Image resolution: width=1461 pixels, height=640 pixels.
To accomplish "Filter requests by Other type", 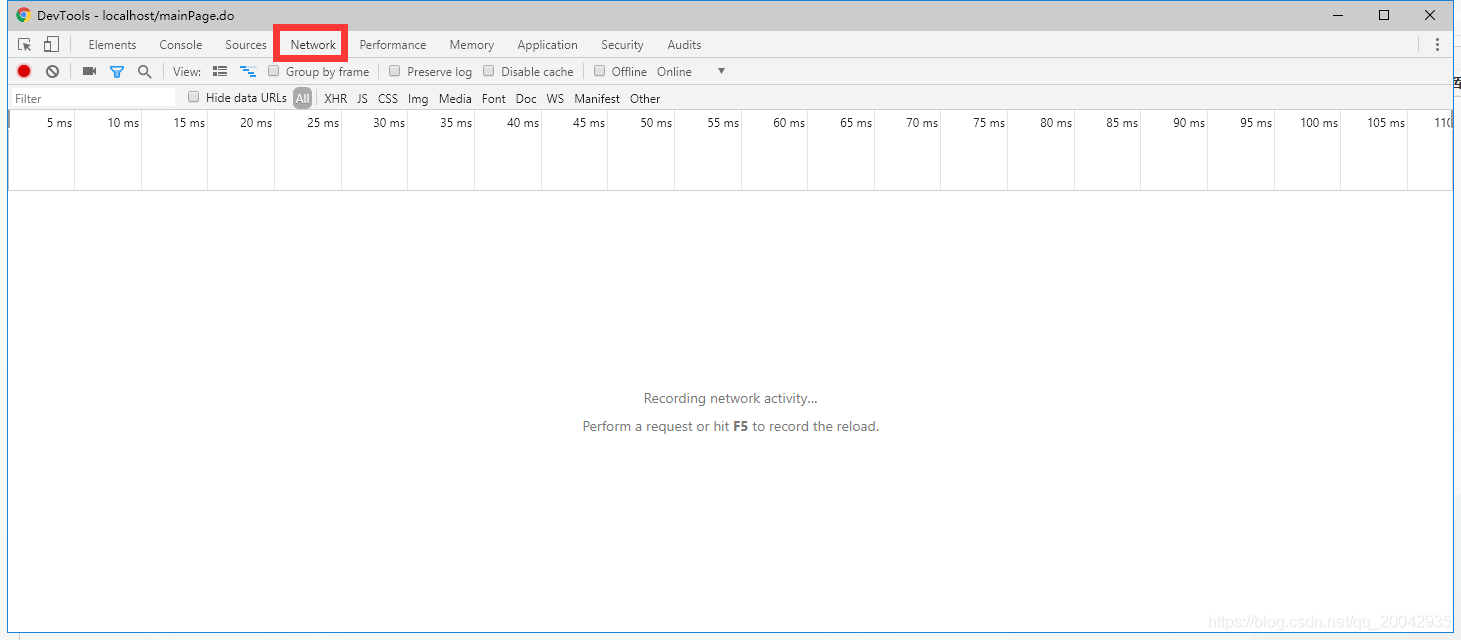I will 645,98.
